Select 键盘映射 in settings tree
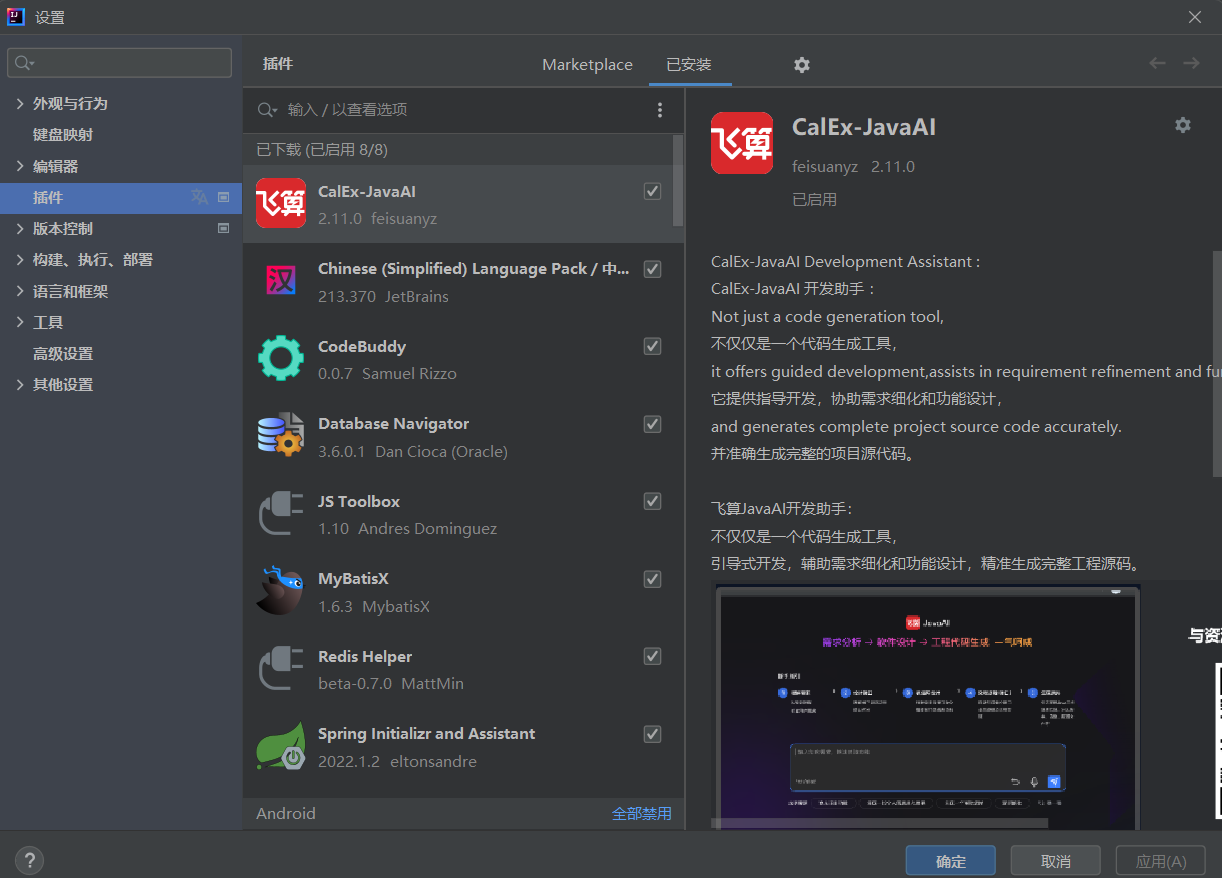 pos(63,134)
